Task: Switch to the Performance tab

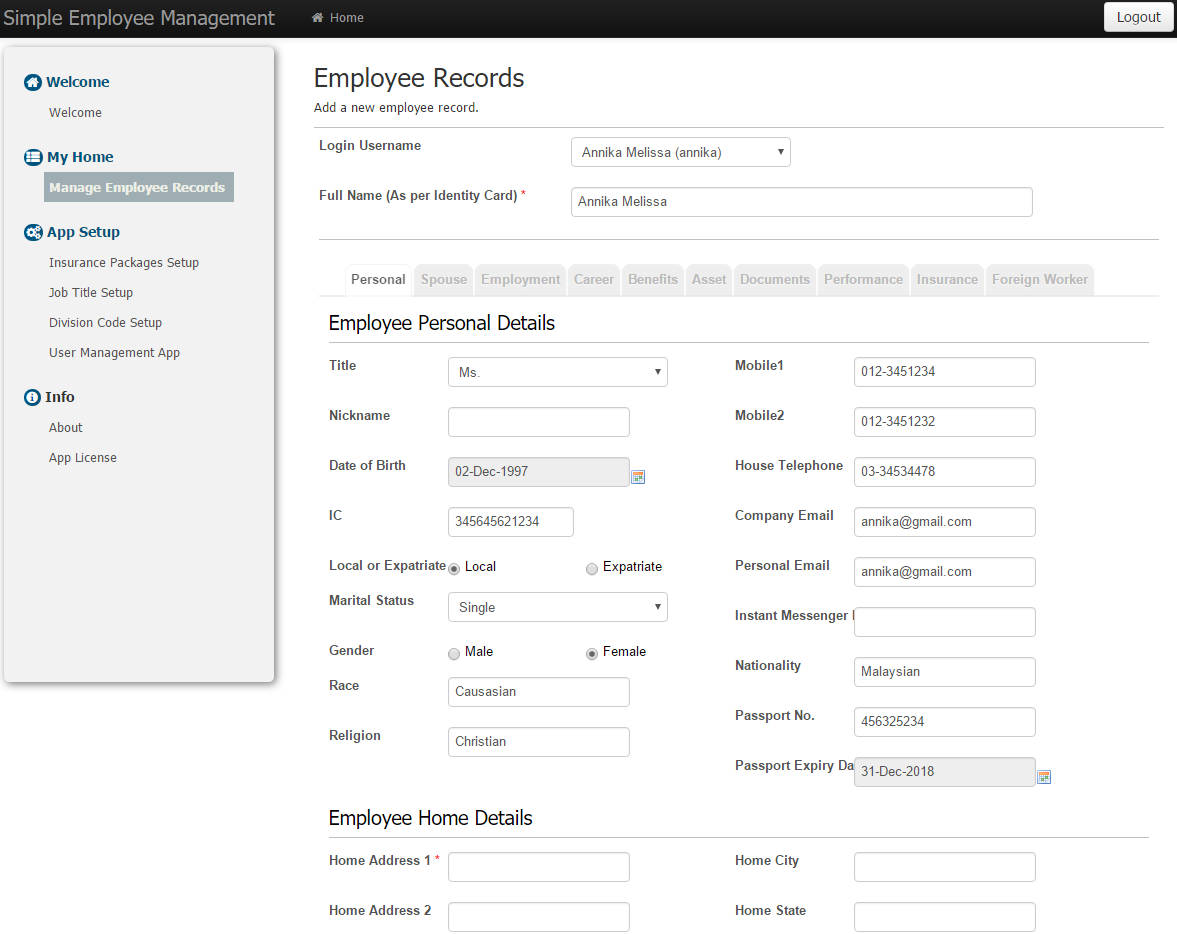Action: pos(863,279)
